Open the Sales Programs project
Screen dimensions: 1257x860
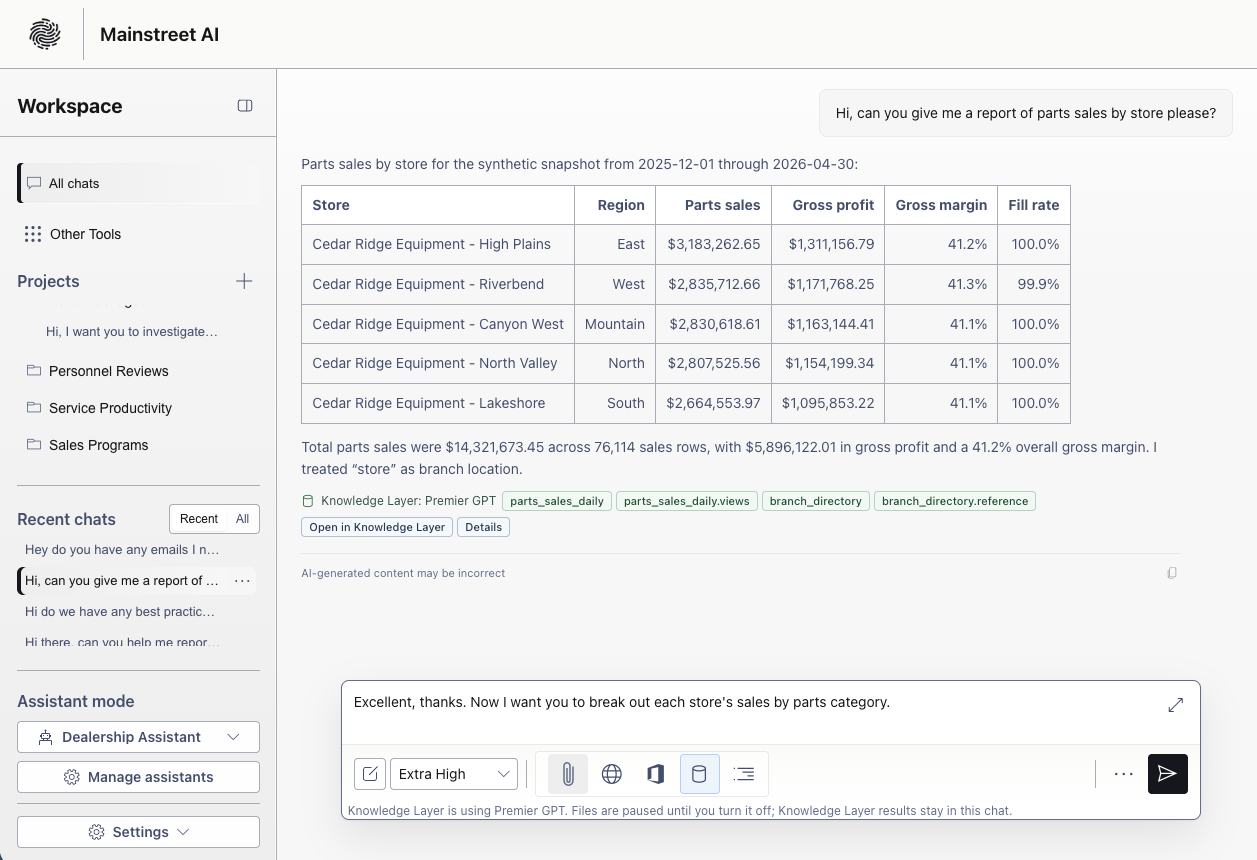coord(98,445)
